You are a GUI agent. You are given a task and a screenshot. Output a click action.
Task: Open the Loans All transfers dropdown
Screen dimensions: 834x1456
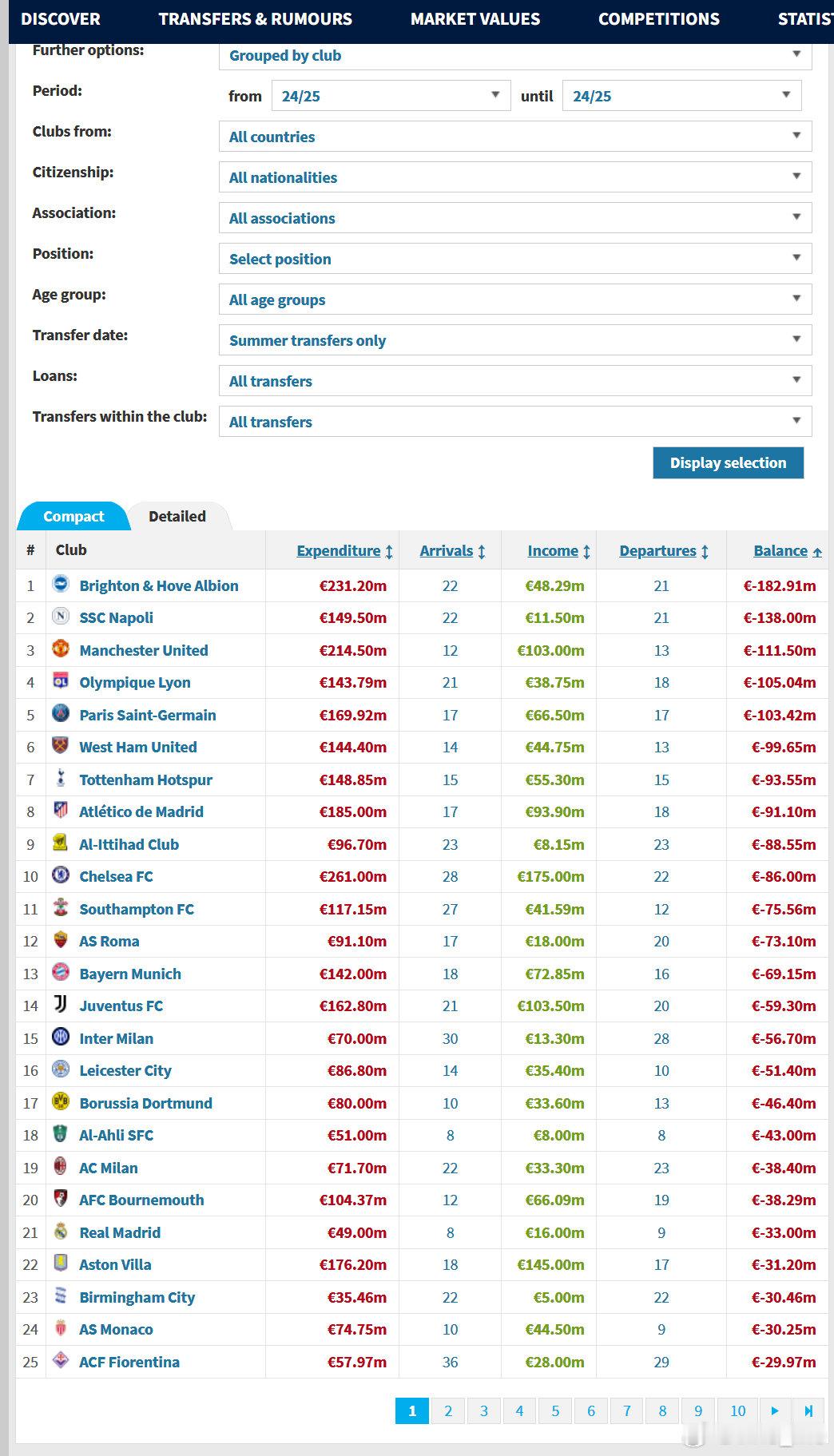[x=515, y=381]
